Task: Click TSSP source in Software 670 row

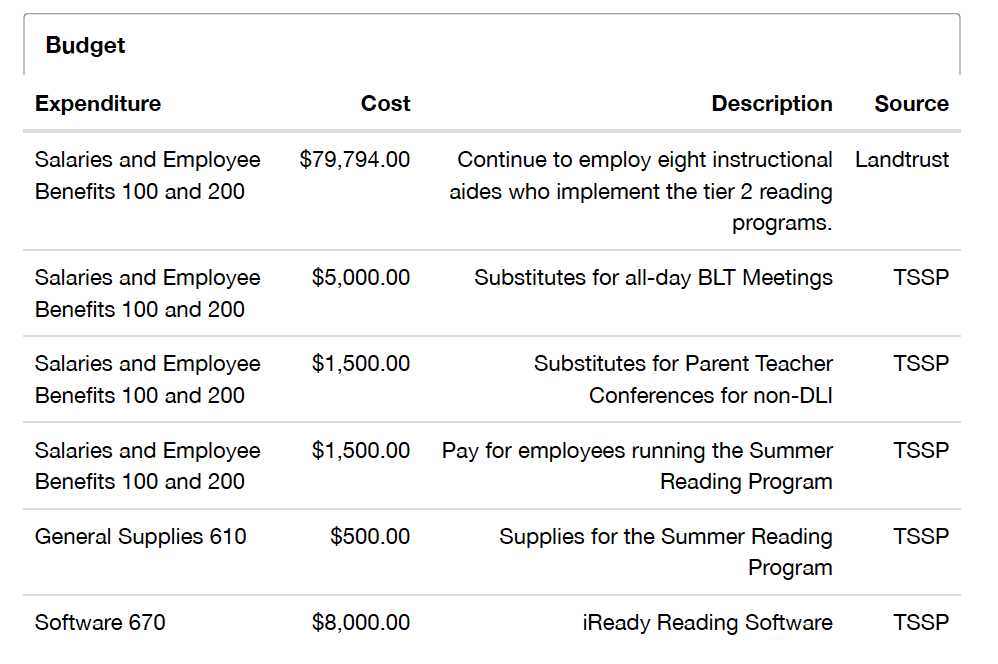Action: pos(920,623)
